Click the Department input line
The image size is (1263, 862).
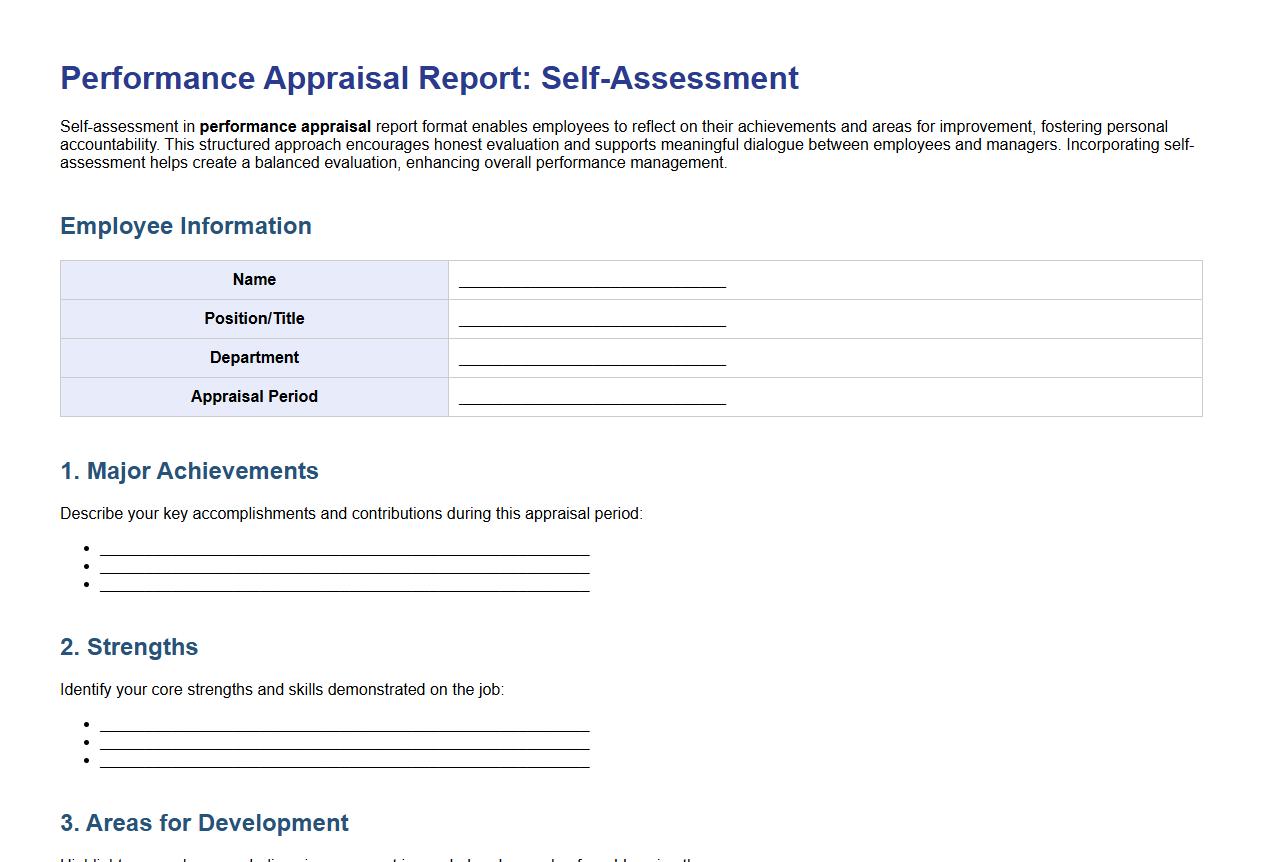click(x=590, y=359)
